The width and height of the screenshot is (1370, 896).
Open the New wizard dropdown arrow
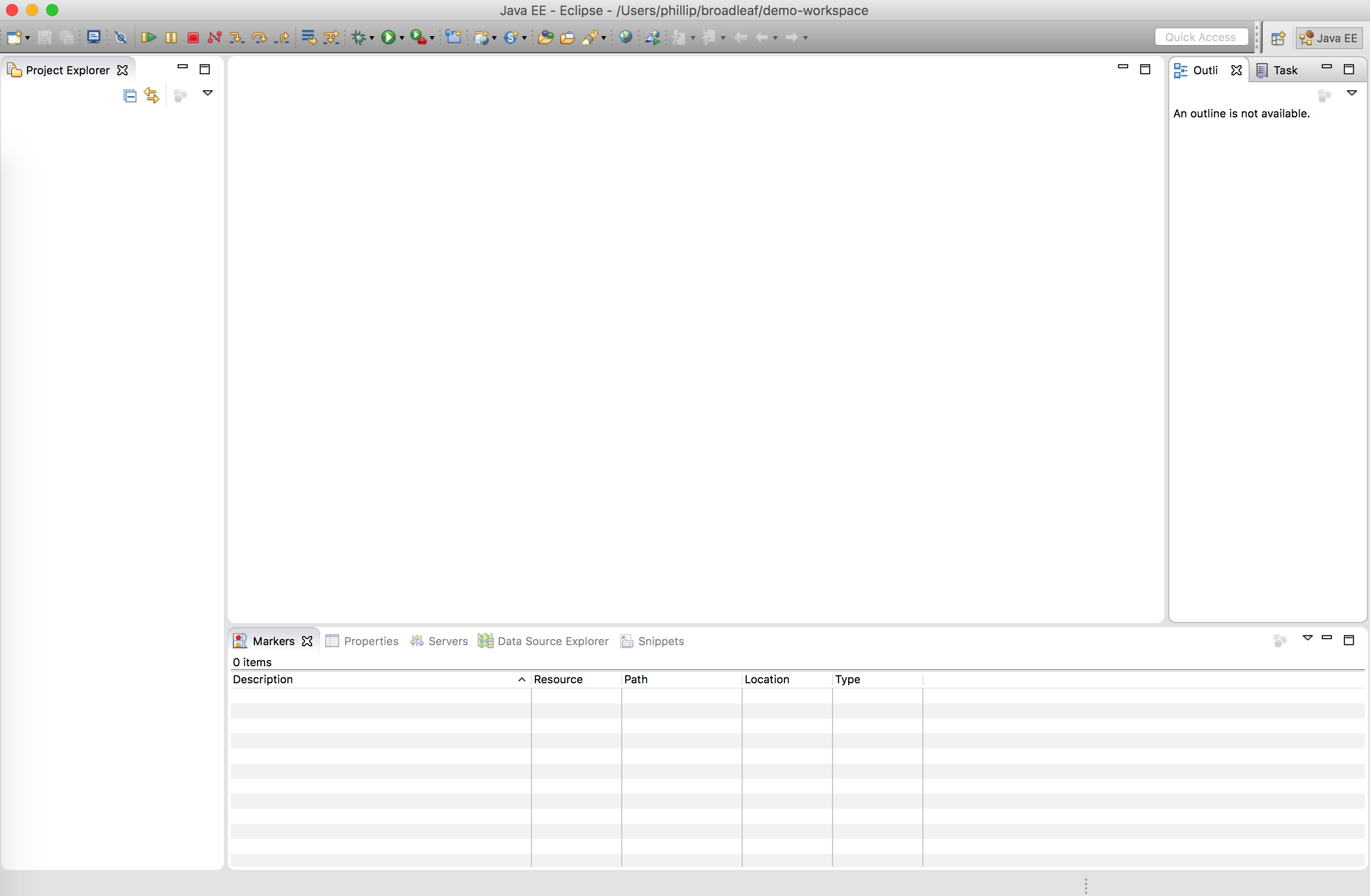click(x=27, y=38)
